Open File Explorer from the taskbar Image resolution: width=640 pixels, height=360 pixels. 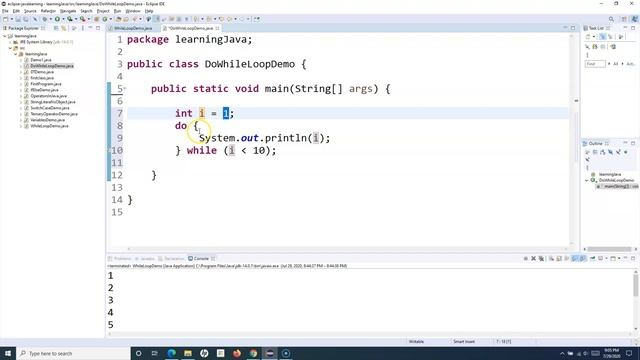tap(188, 353)
